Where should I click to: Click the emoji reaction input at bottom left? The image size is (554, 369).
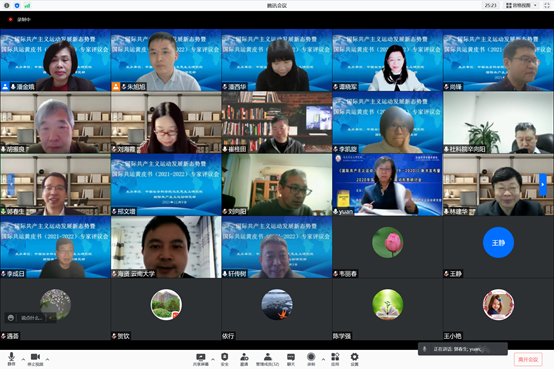pos(30,318)
